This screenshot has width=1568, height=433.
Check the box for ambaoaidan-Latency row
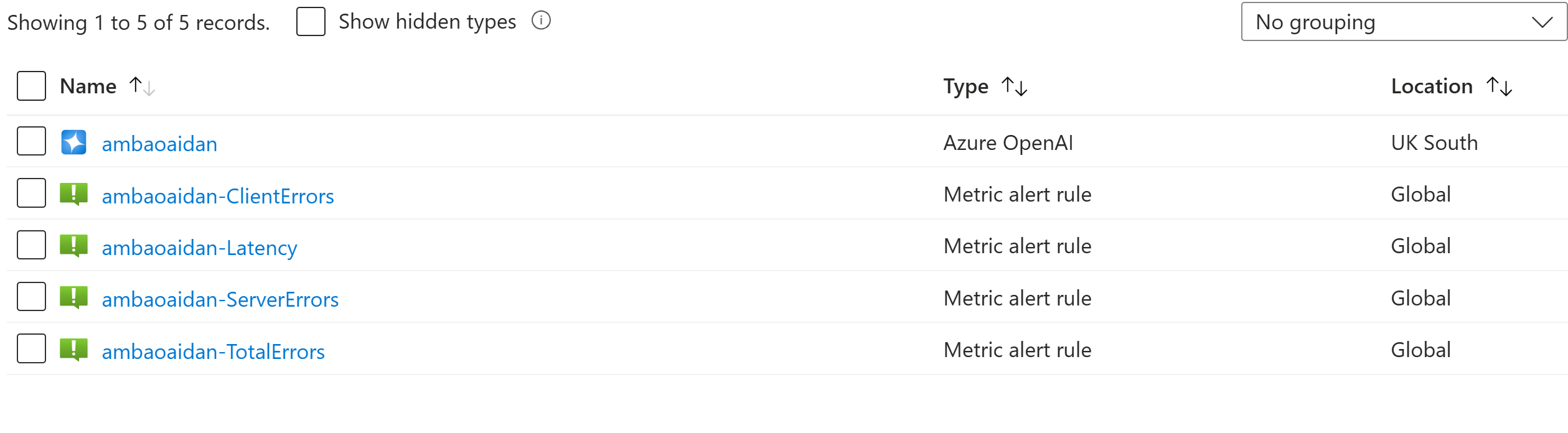click(31, 244)
